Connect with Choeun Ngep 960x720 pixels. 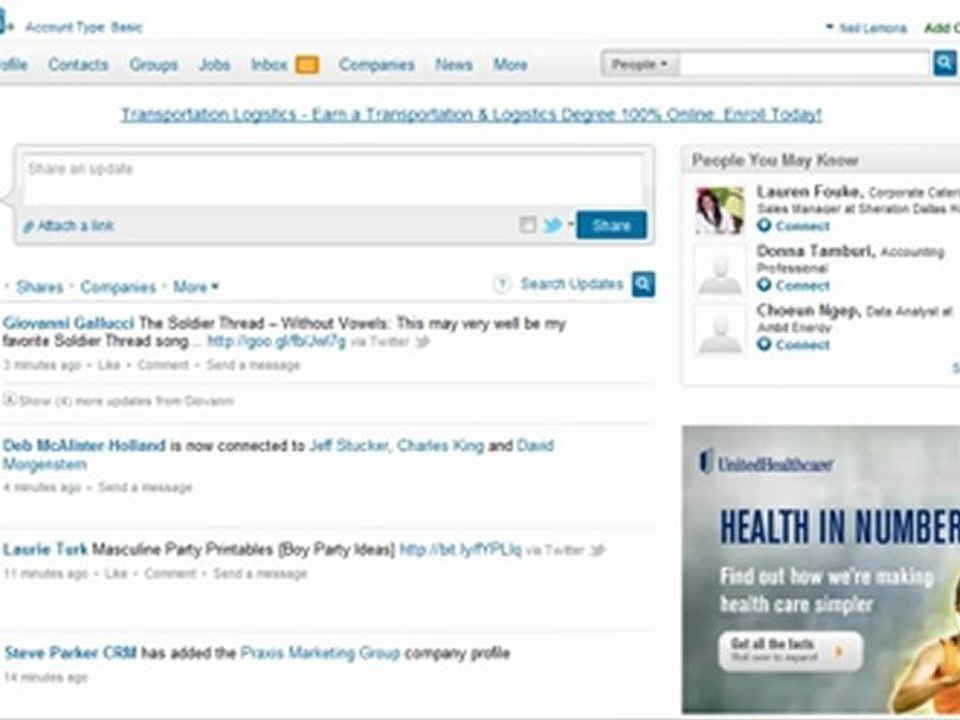click(x=802, y=345)
